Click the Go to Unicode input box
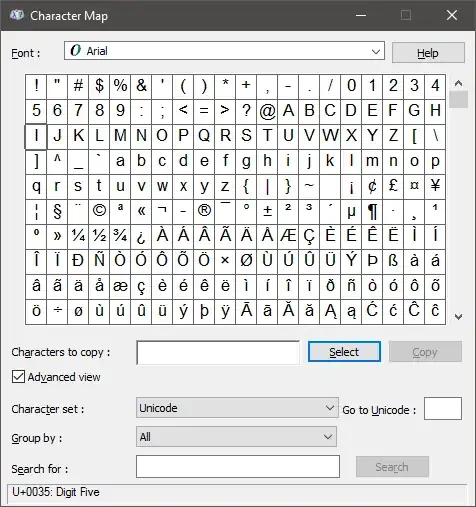 pyautogui.click(x=443, y=408)
